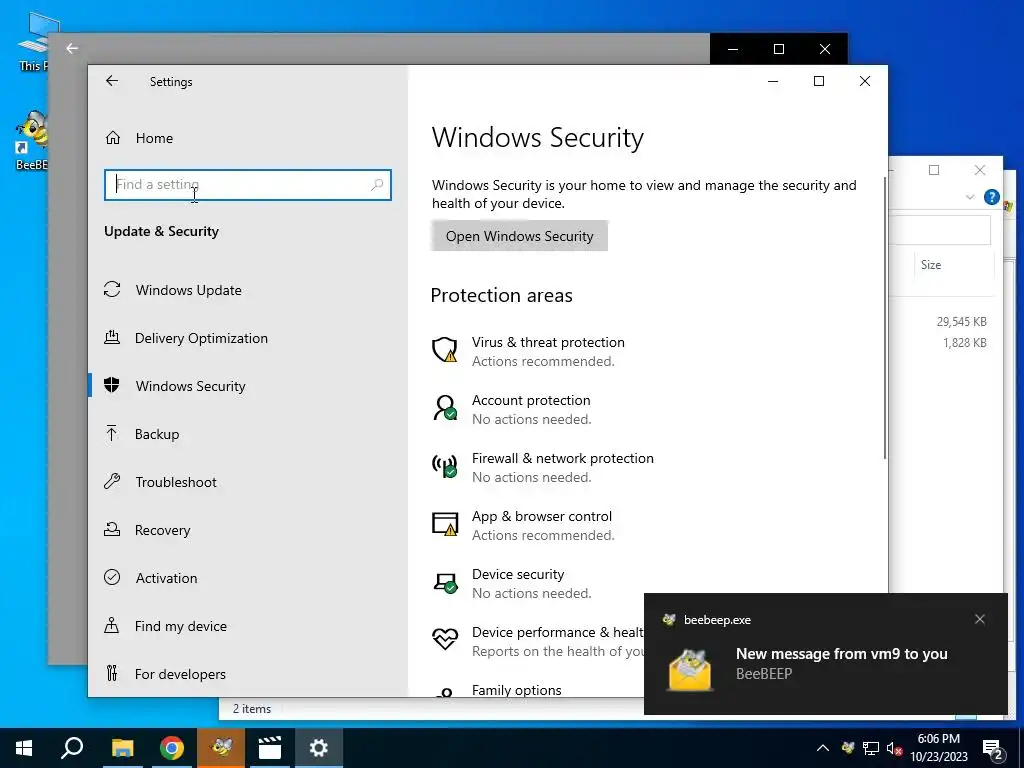1024x768 pixels.
Task: Open the Find my device section
Action: (180, 626)
